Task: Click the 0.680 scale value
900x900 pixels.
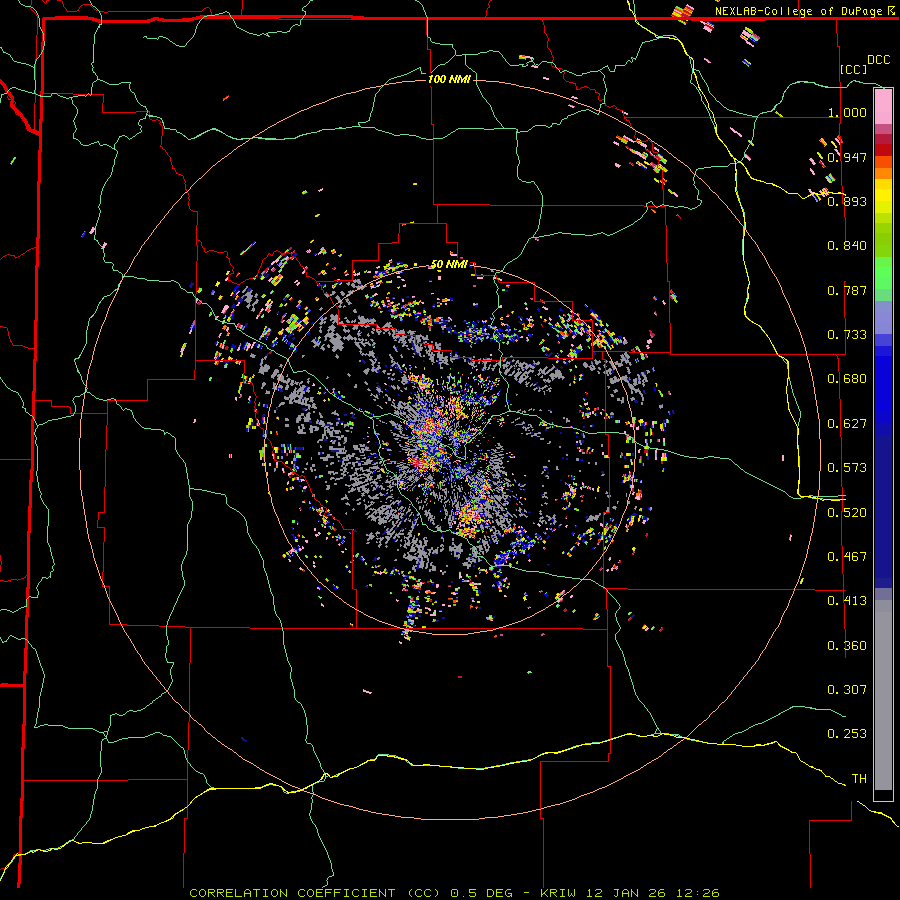Action: [847, 379]
